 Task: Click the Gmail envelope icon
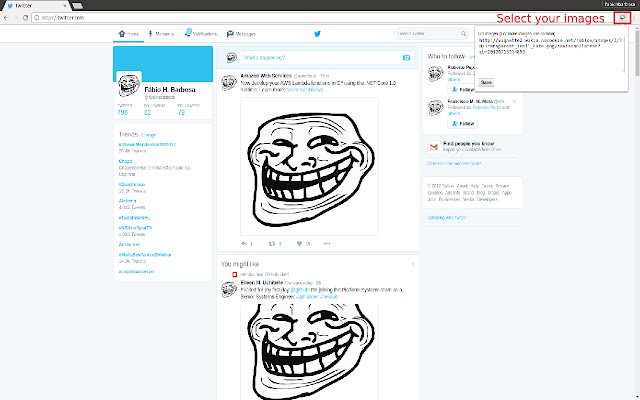point(433,147)
